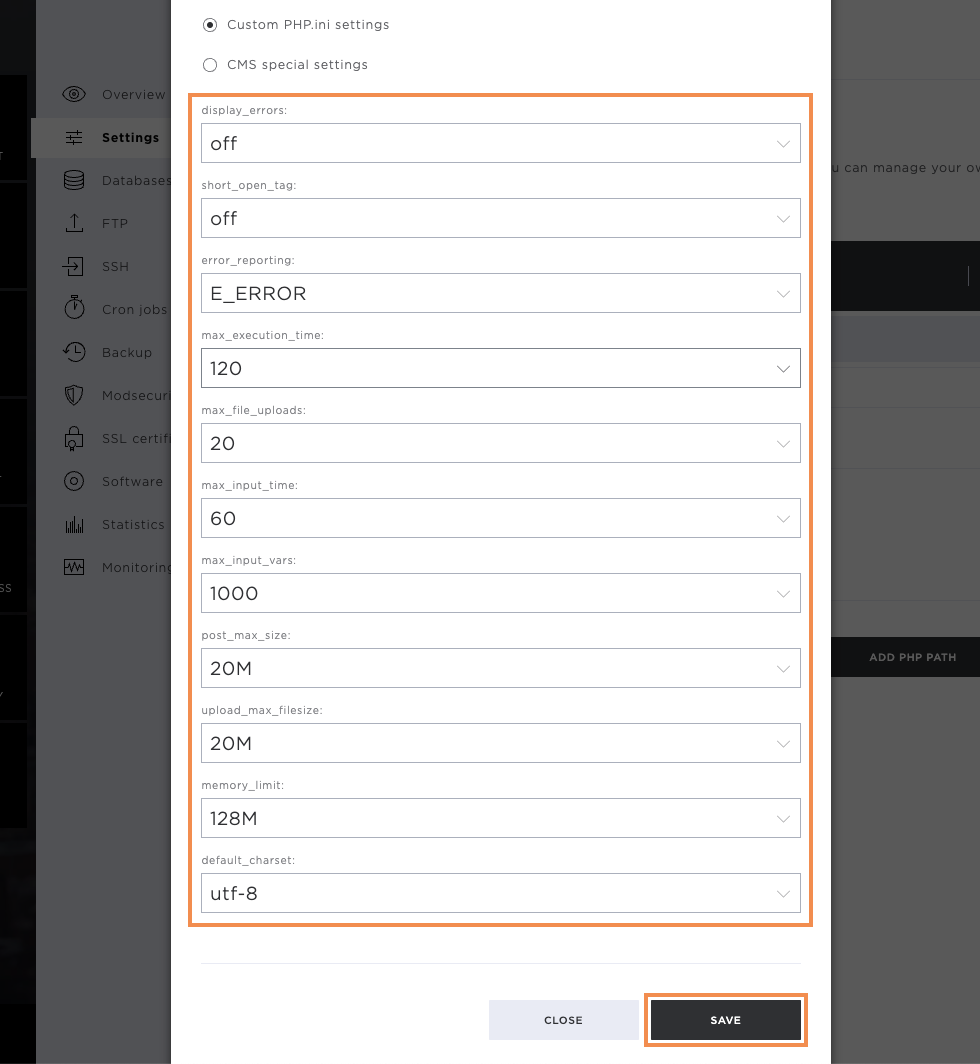Image resolution: width=980 pixels, height=1064 pixels.
Task: Open the short_open_tag dropdown
Action: [x=501, y=218]
